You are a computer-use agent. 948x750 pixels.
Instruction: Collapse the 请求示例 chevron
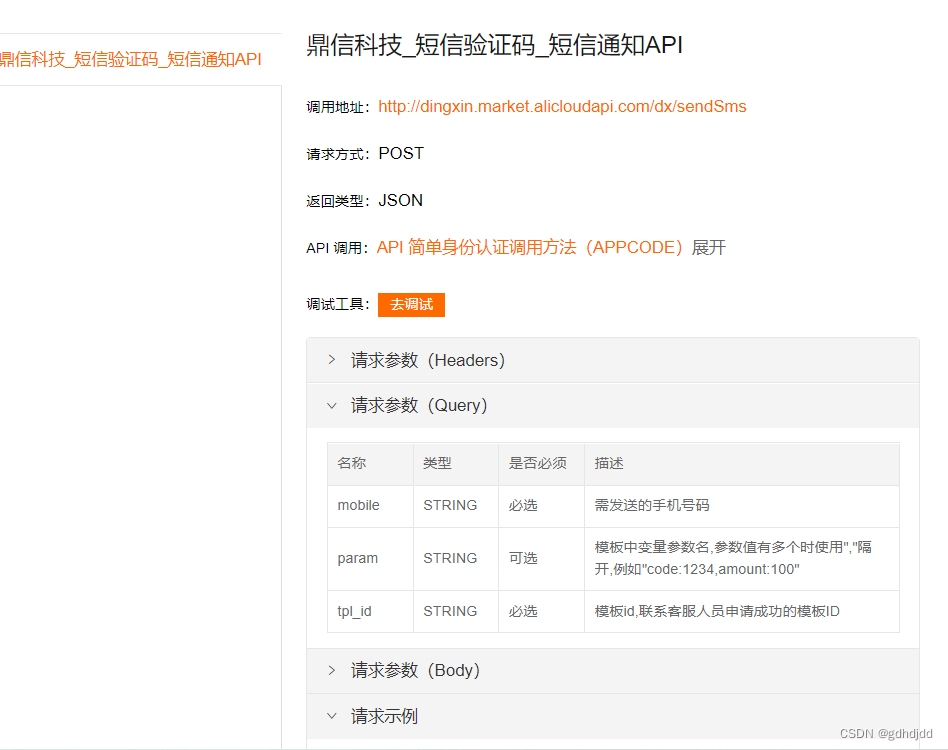331,716
